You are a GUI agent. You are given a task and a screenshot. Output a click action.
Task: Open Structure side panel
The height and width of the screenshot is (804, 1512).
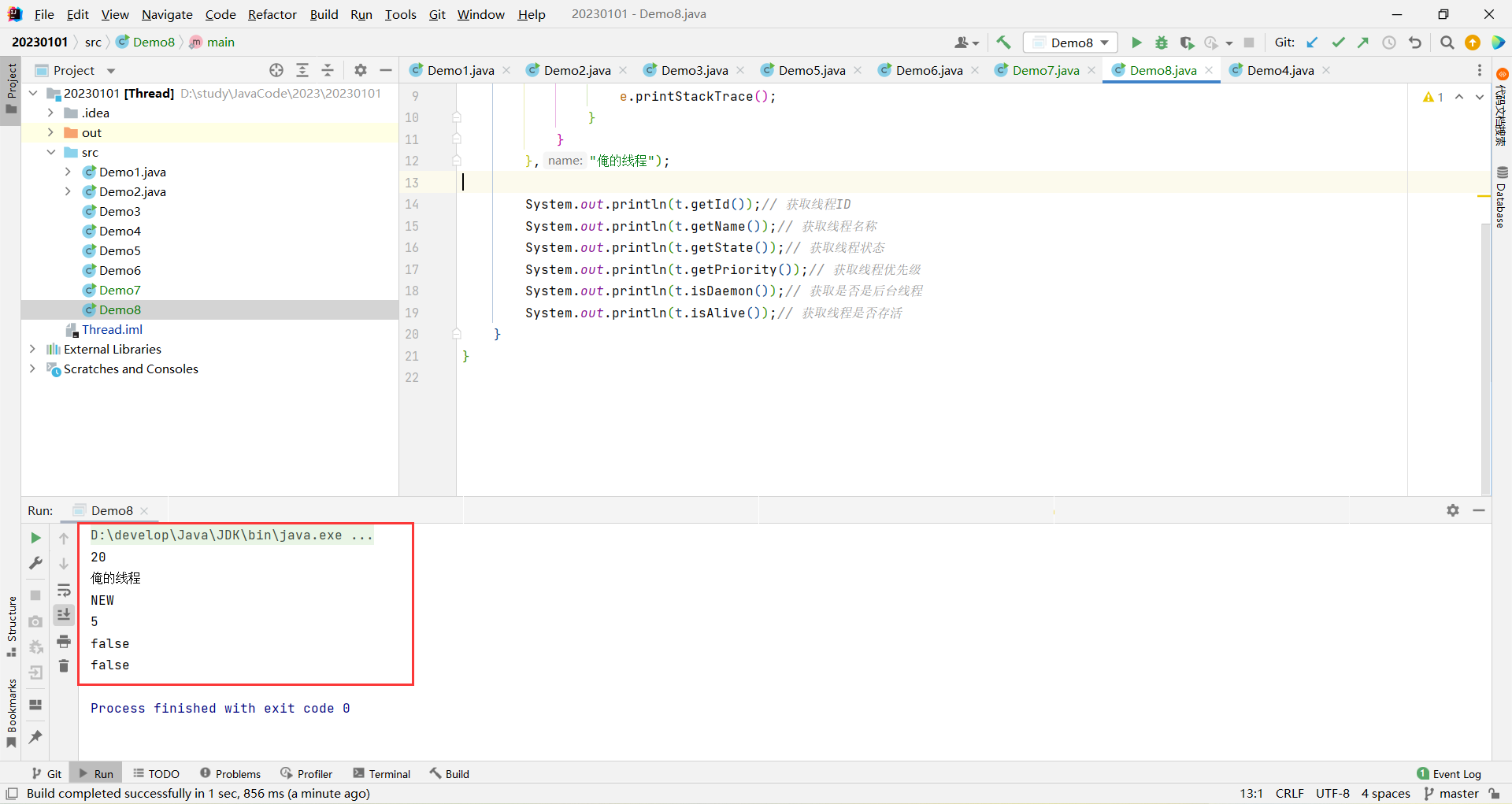(11, 626)
